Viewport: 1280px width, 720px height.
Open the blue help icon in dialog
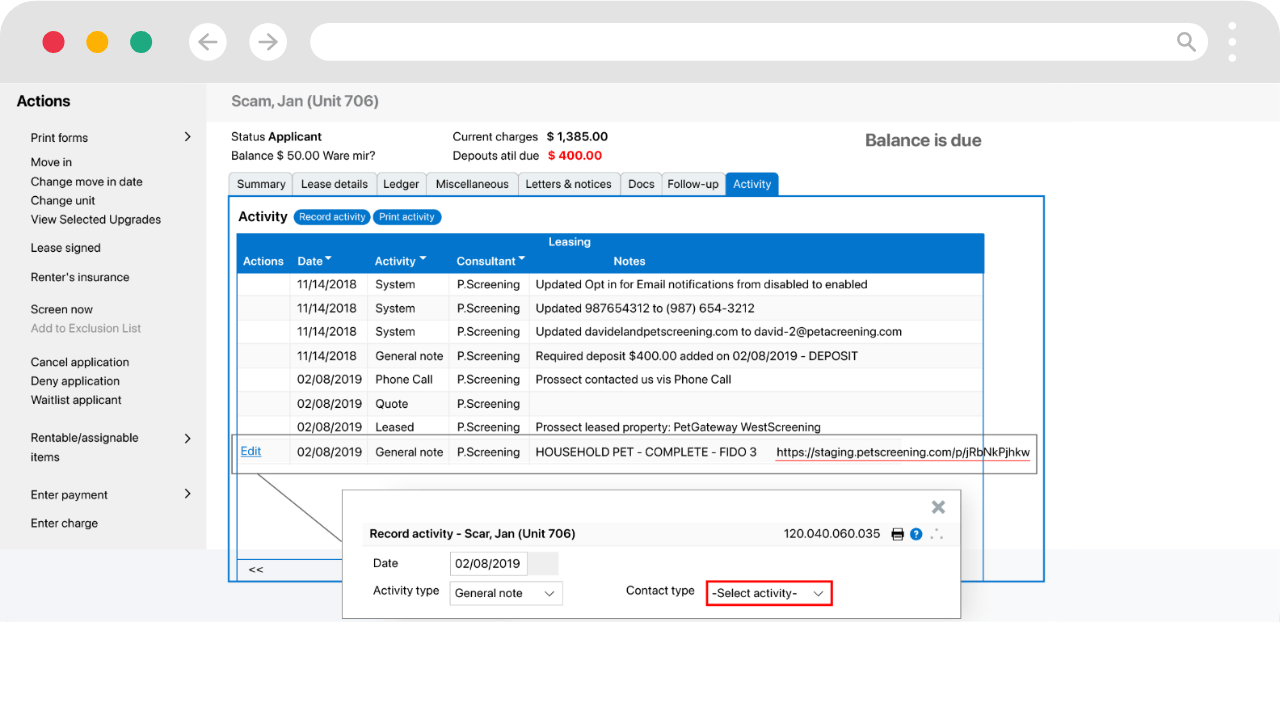(916, 534)
